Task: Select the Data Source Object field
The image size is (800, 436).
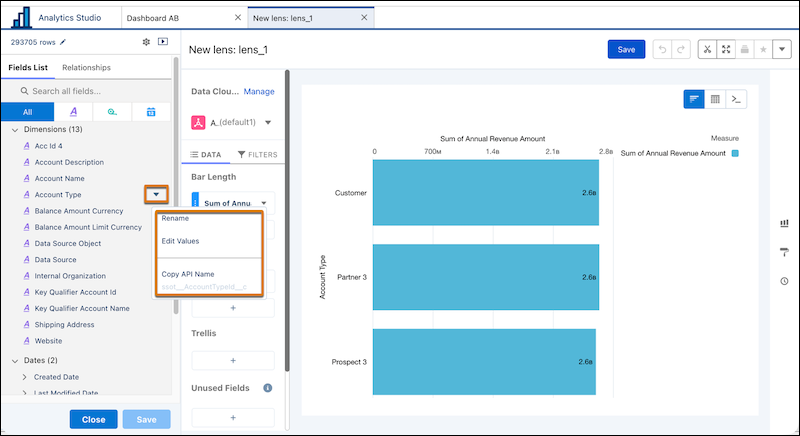Action: [x=68, y=243]
